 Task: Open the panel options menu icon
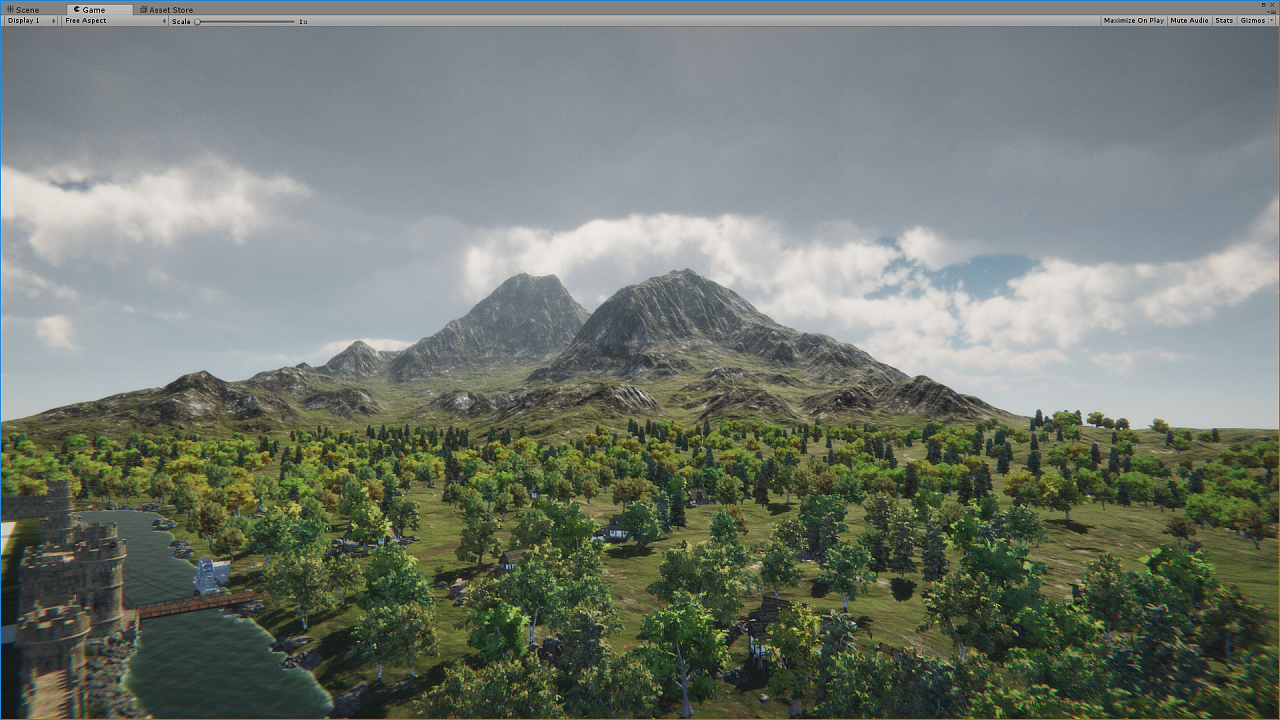click(1271, 12)
